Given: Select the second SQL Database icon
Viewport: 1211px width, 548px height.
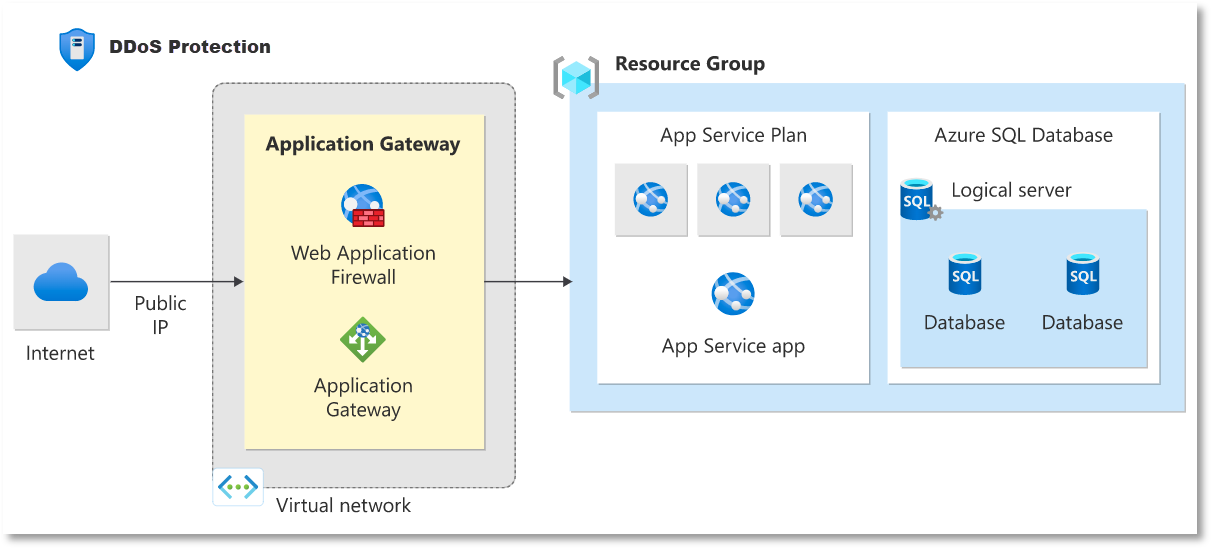Looking at the screenshot, I should [1083, 274].
